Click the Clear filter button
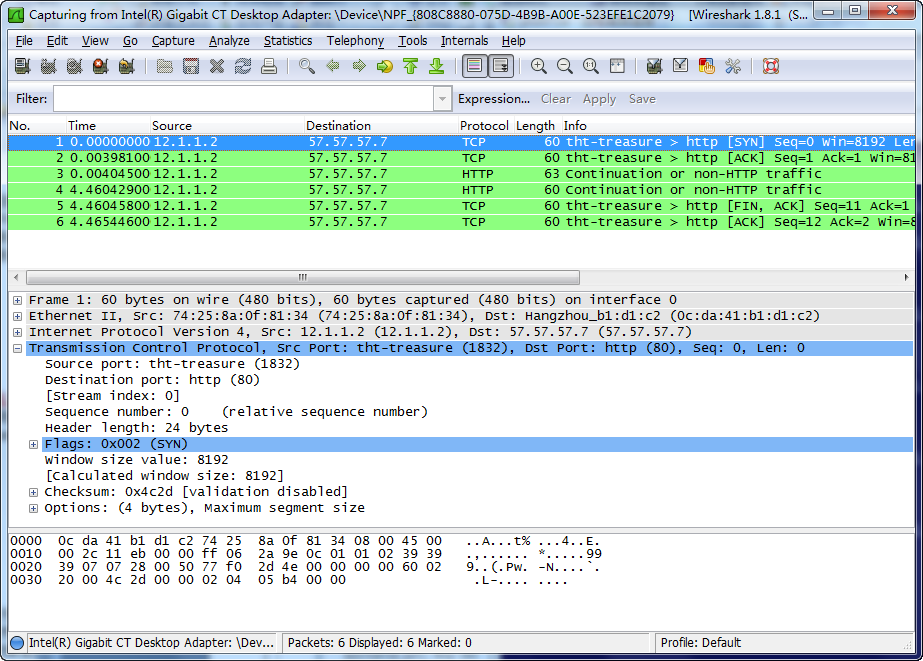 tap(556, 99)
